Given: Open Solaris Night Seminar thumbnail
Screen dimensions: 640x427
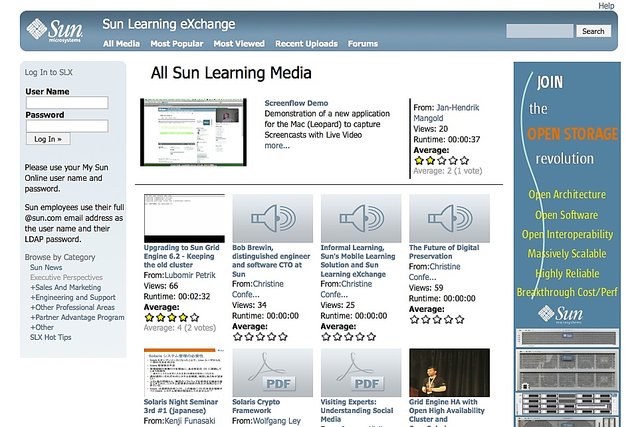Looking at the screenshot, I should point(184,372).
